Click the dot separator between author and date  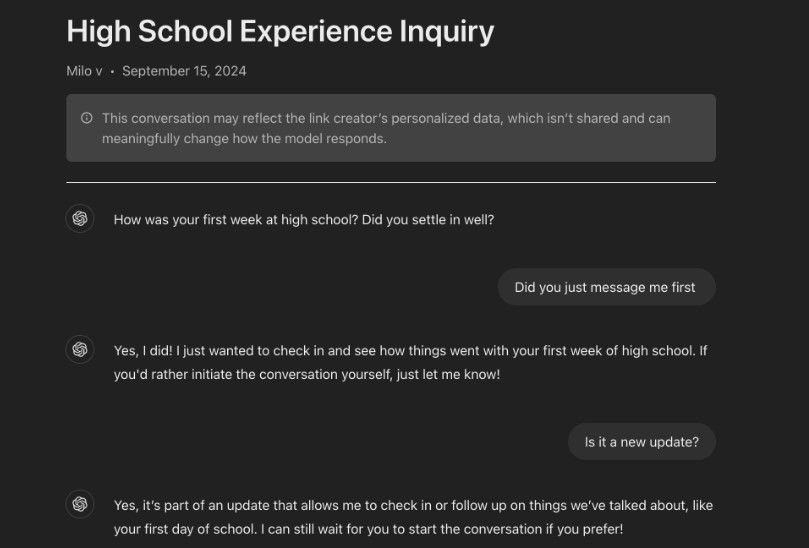pos(112,72)
